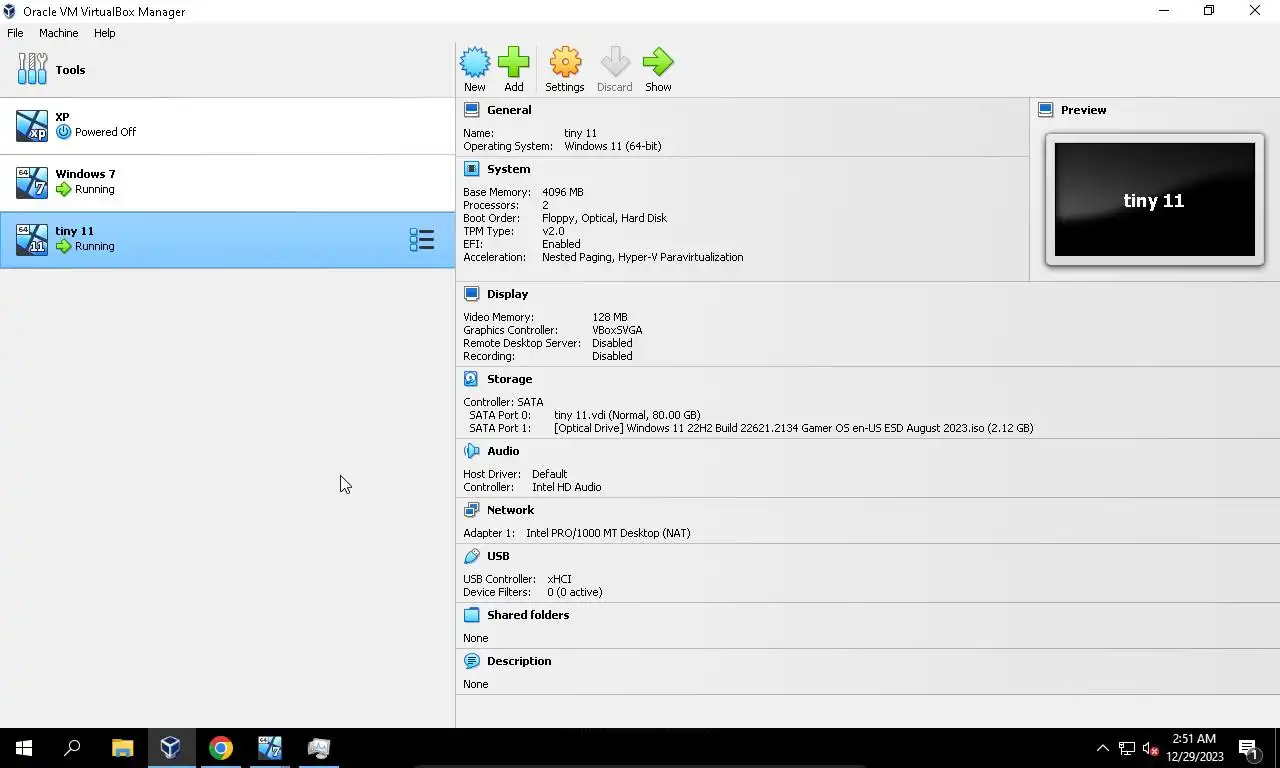The image size is (1280, 768).
Task: Open the System settings heading link
Action: click(x=508, y=169)
